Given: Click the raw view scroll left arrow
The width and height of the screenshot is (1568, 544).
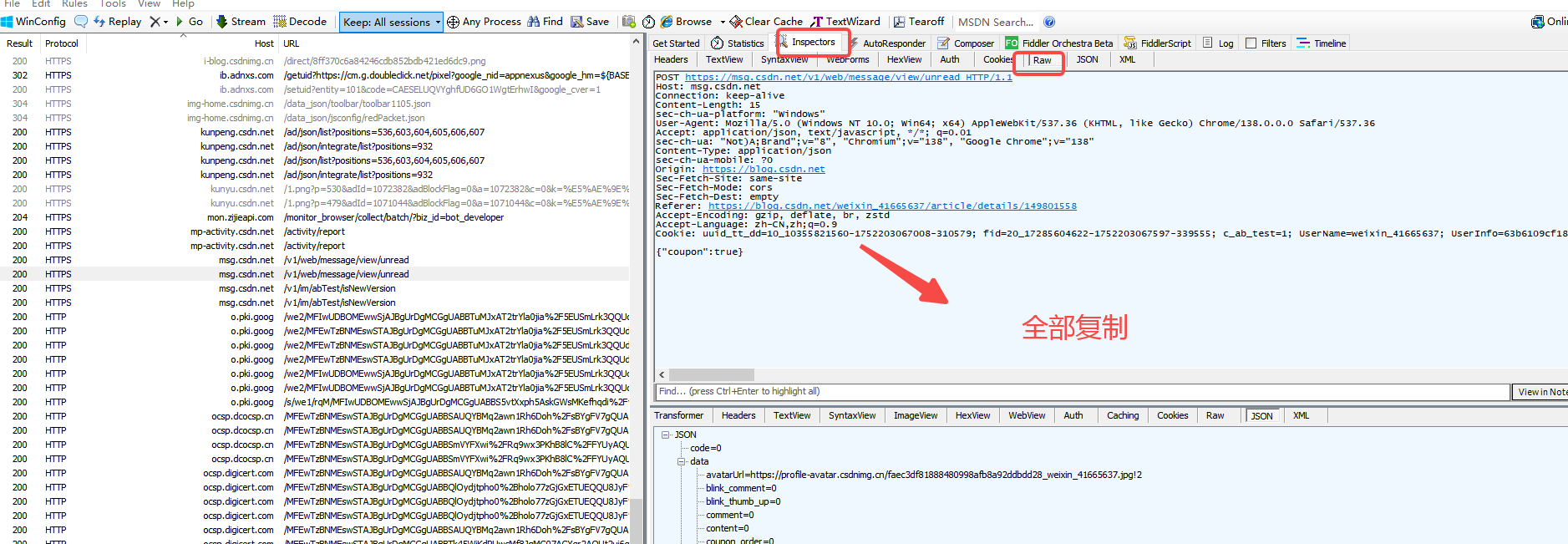Looking at the screenshot, I should pyautogui.click(x=662, y=374).
